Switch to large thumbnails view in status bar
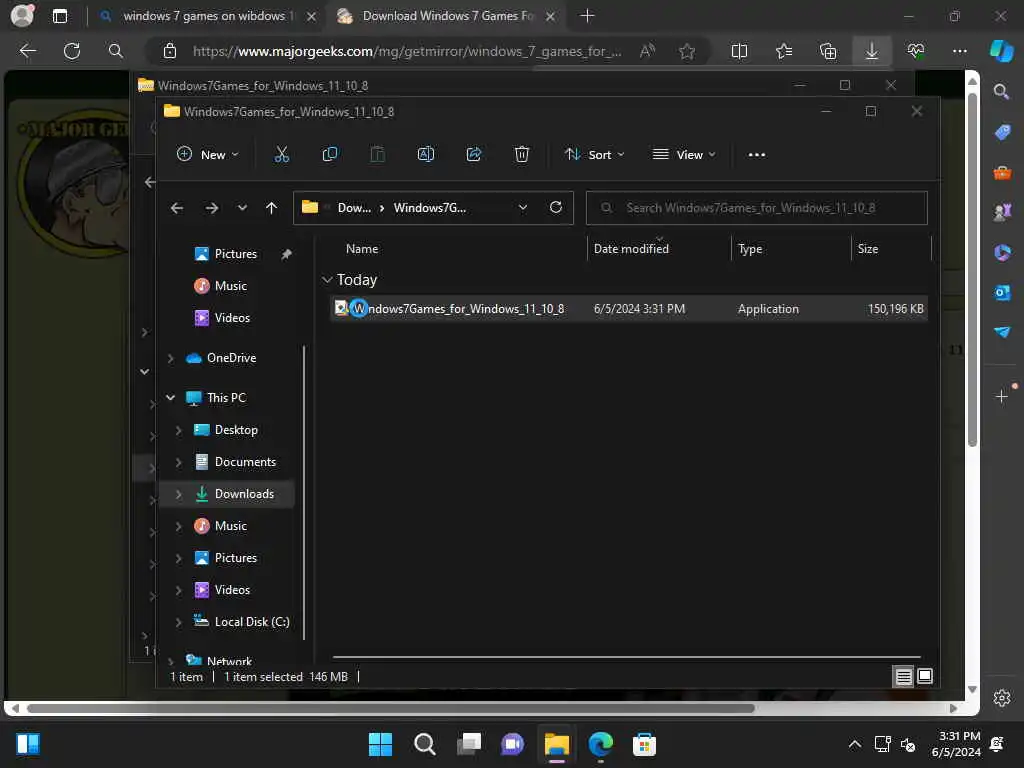1024x768 pixels. click(925, 677)
